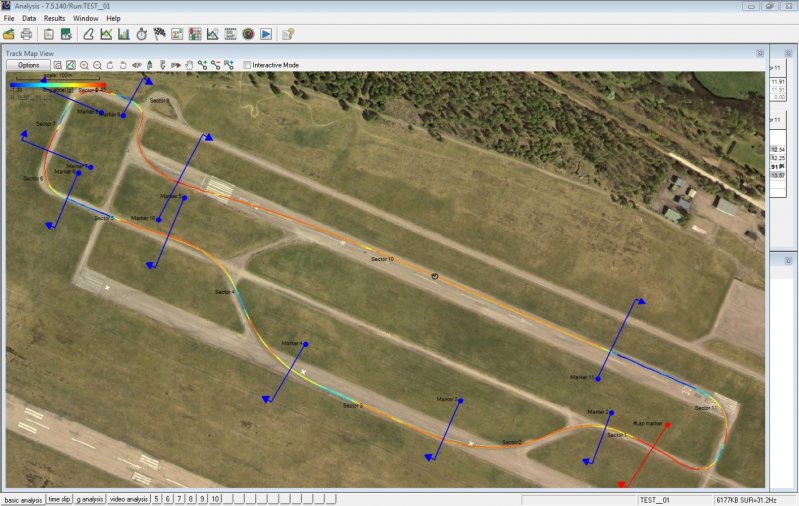Click the blue XY scatter plot icon
Screen dimensions: 799x506
click(212, 34)
